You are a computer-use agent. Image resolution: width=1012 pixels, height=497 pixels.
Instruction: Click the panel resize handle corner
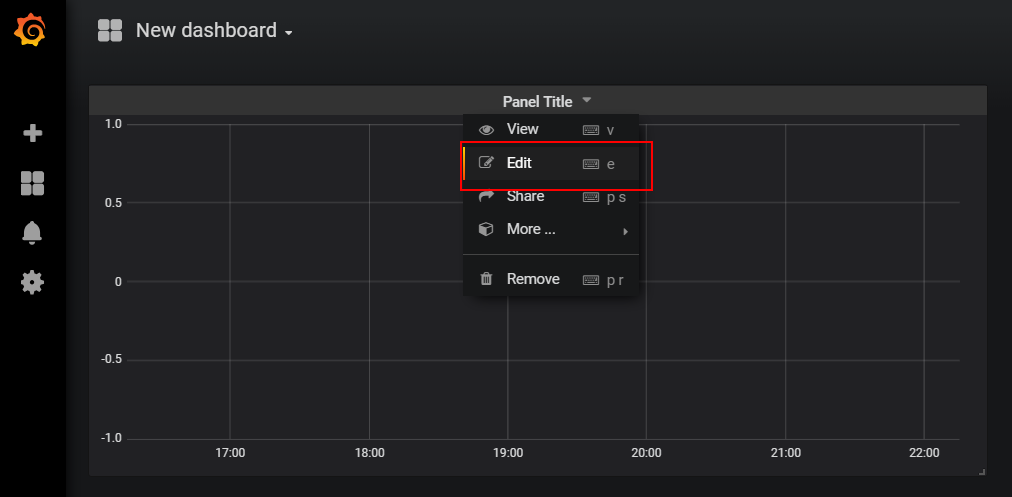point(982,472)
